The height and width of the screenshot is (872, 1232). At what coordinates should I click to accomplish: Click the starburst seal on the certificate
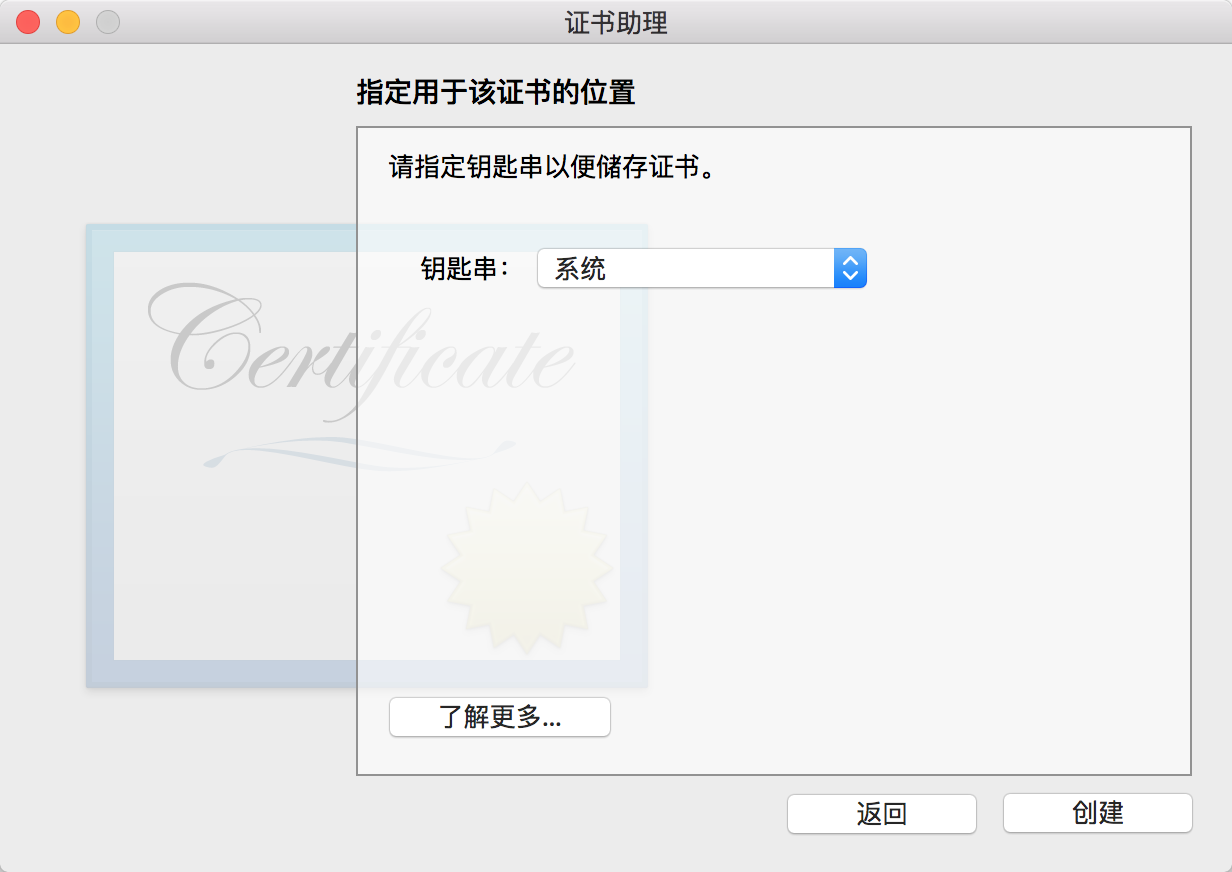point(526,569)
